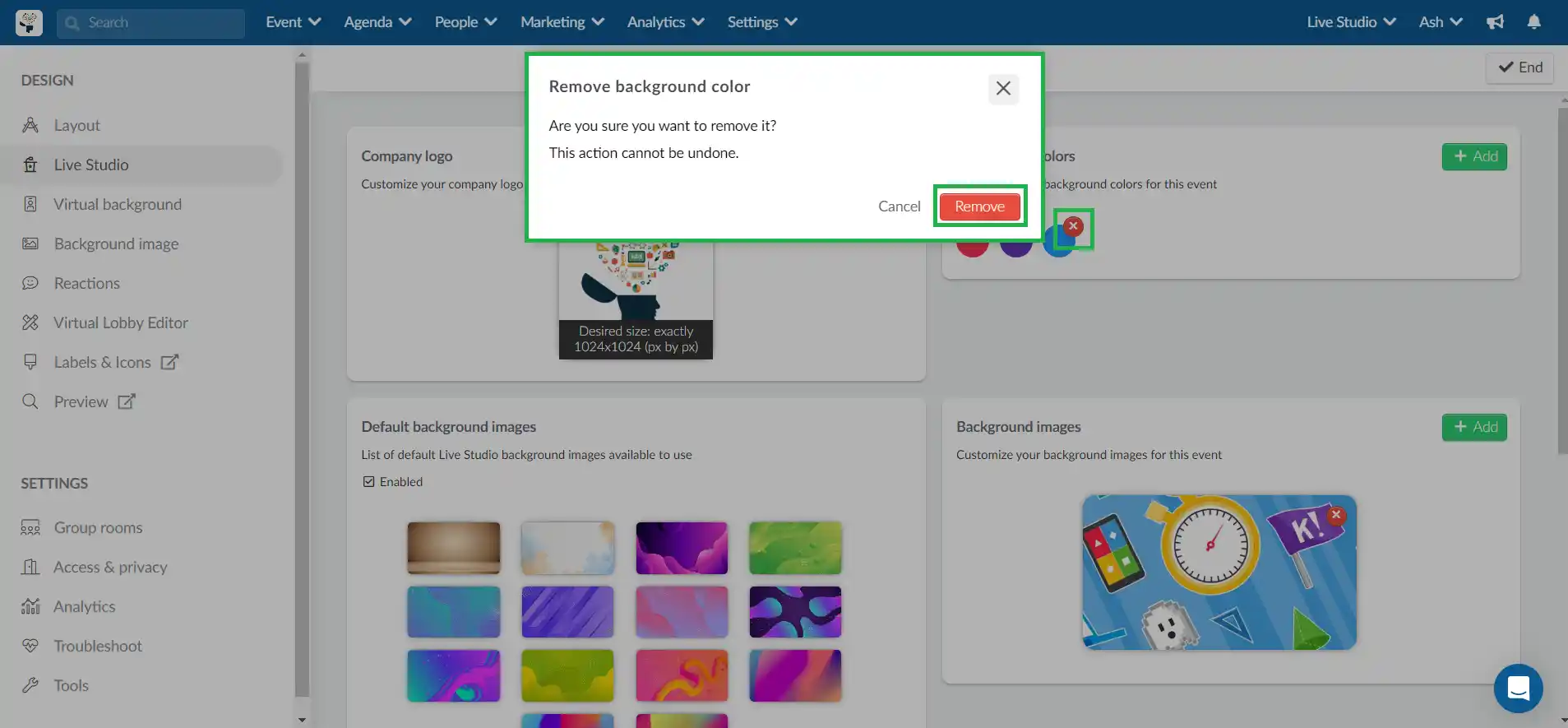Click the Virtual Lobby Editor icon
1568x728 pixels.
[30, 322]
